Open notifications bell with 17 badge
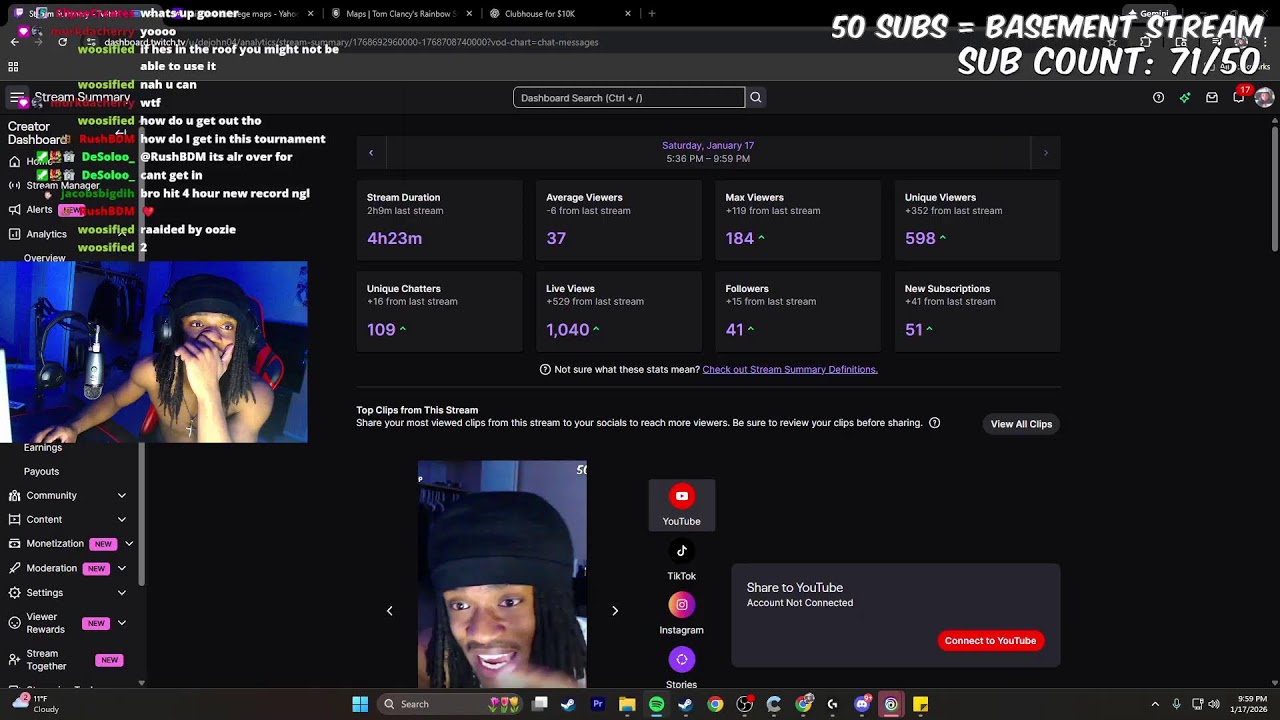Image resolution: width=1280 pixels, height=720 pixels. click(x=1239, y=96)
